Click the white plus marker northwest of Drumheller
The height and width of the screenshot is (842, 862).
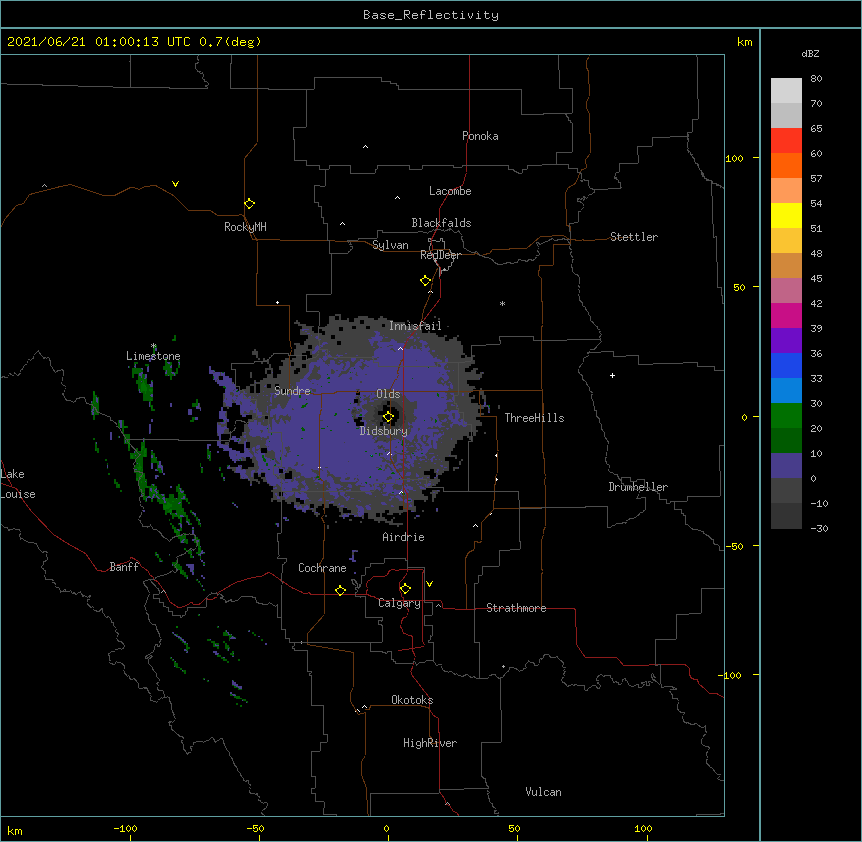point(612,375)
